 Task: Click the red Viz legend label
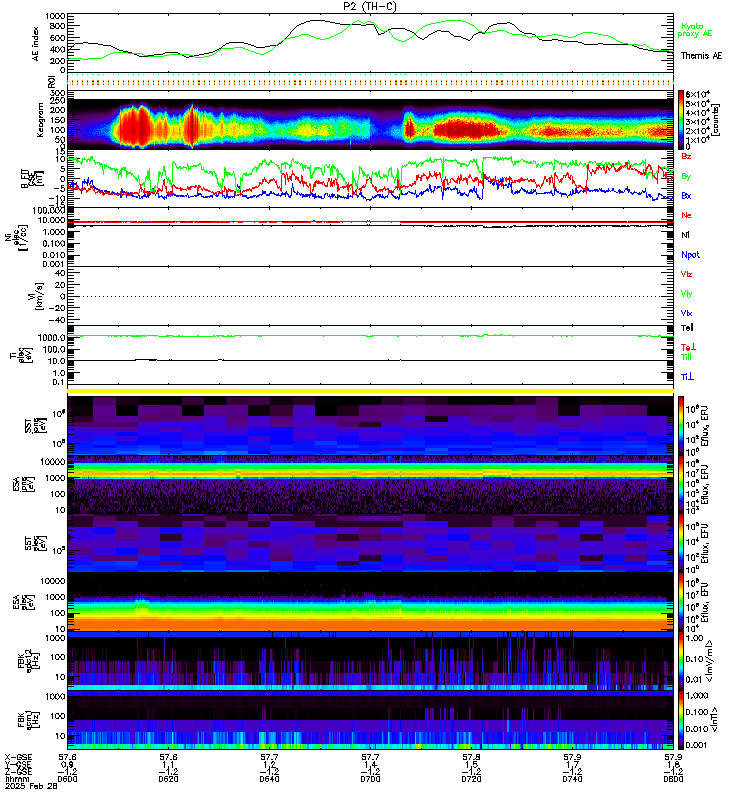(686, 274)
